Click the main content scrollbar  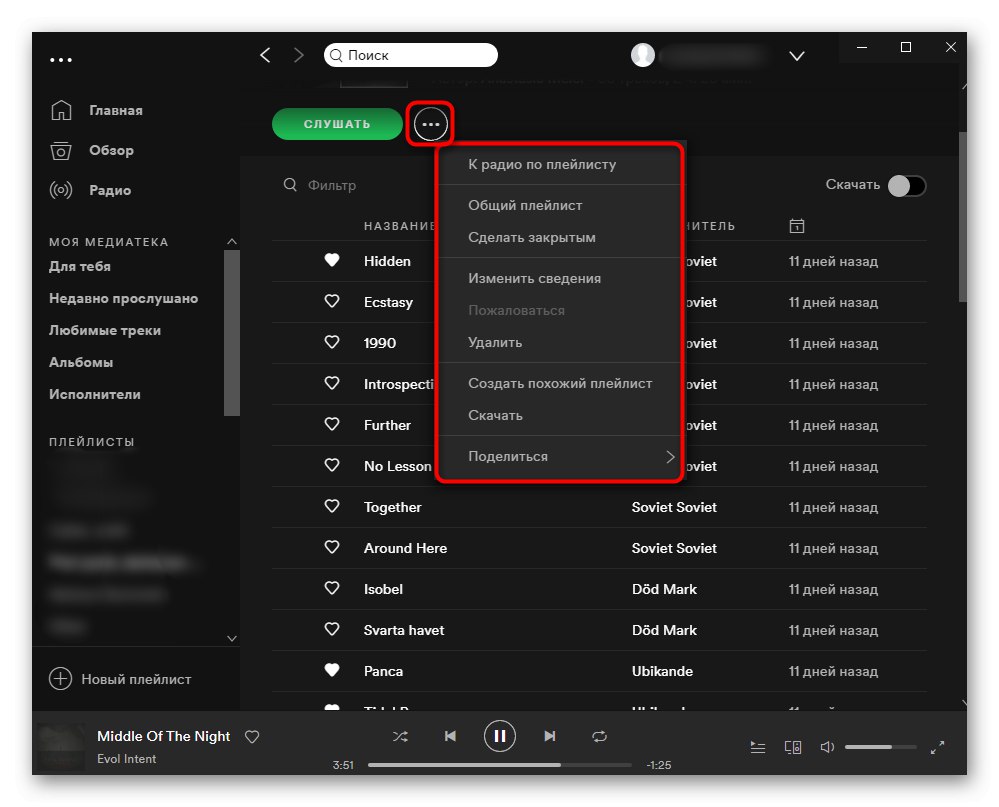[963, 217]
